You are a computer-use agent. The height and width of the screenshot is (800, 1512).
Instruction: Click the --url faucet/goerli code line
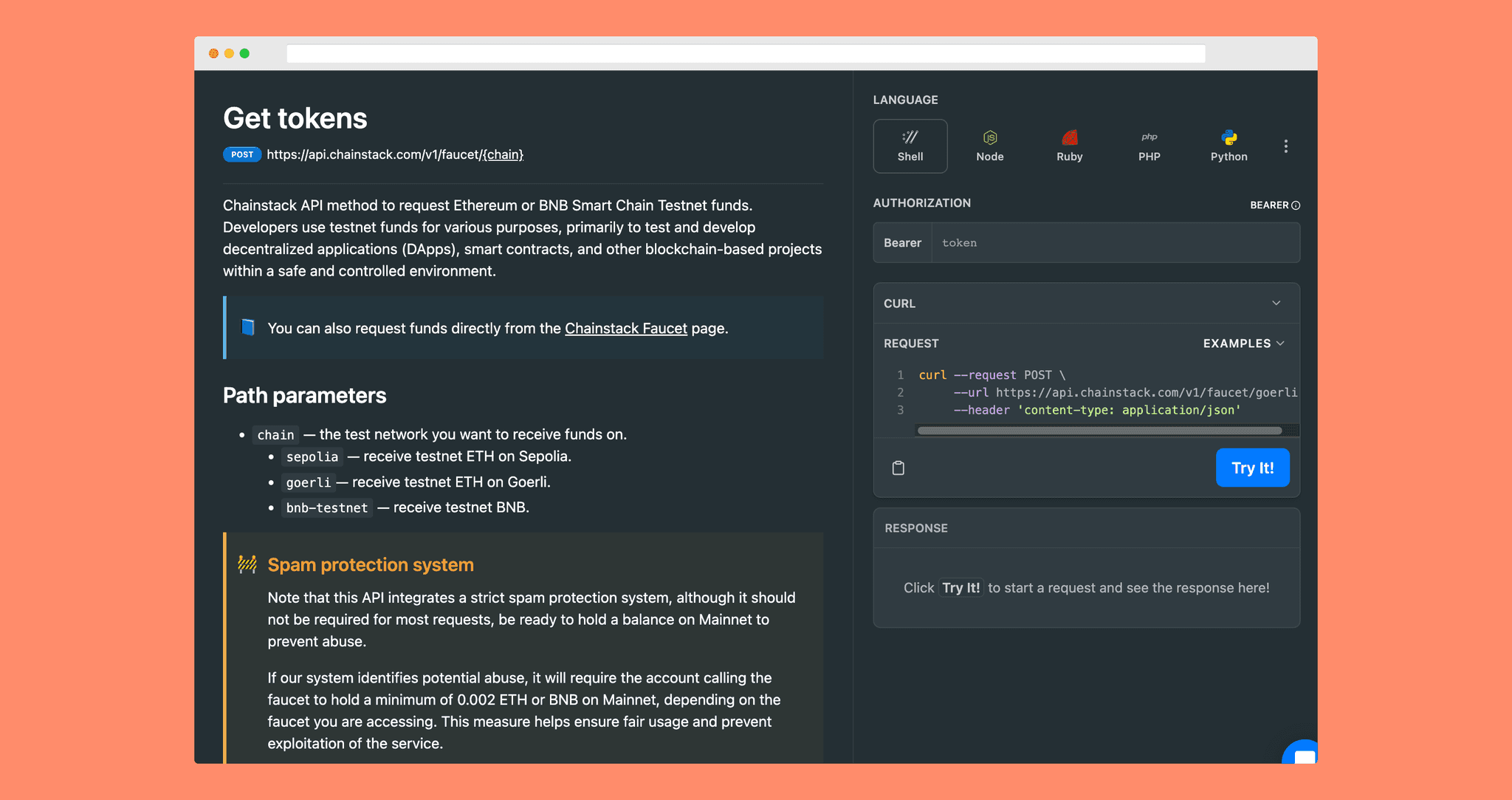click(1125, 392)
